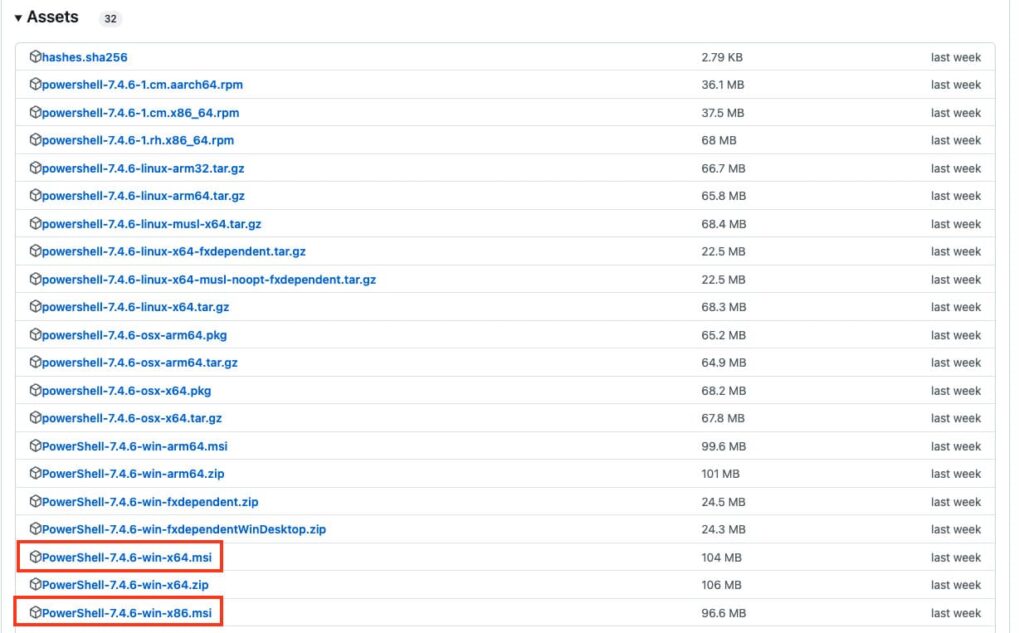
Task: Click the package icon beside win-x64.msi
Action: coord(35,557)
